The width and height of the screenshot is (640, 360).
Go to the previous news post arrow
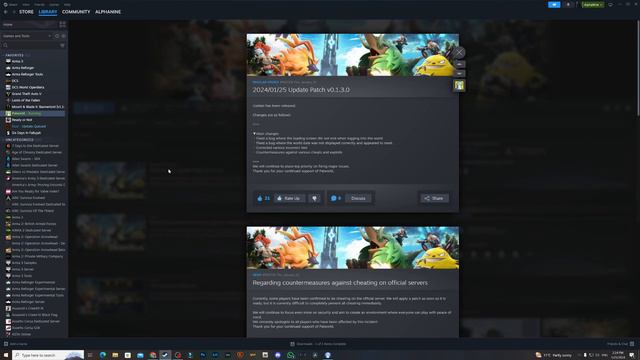tap(459, 64)
